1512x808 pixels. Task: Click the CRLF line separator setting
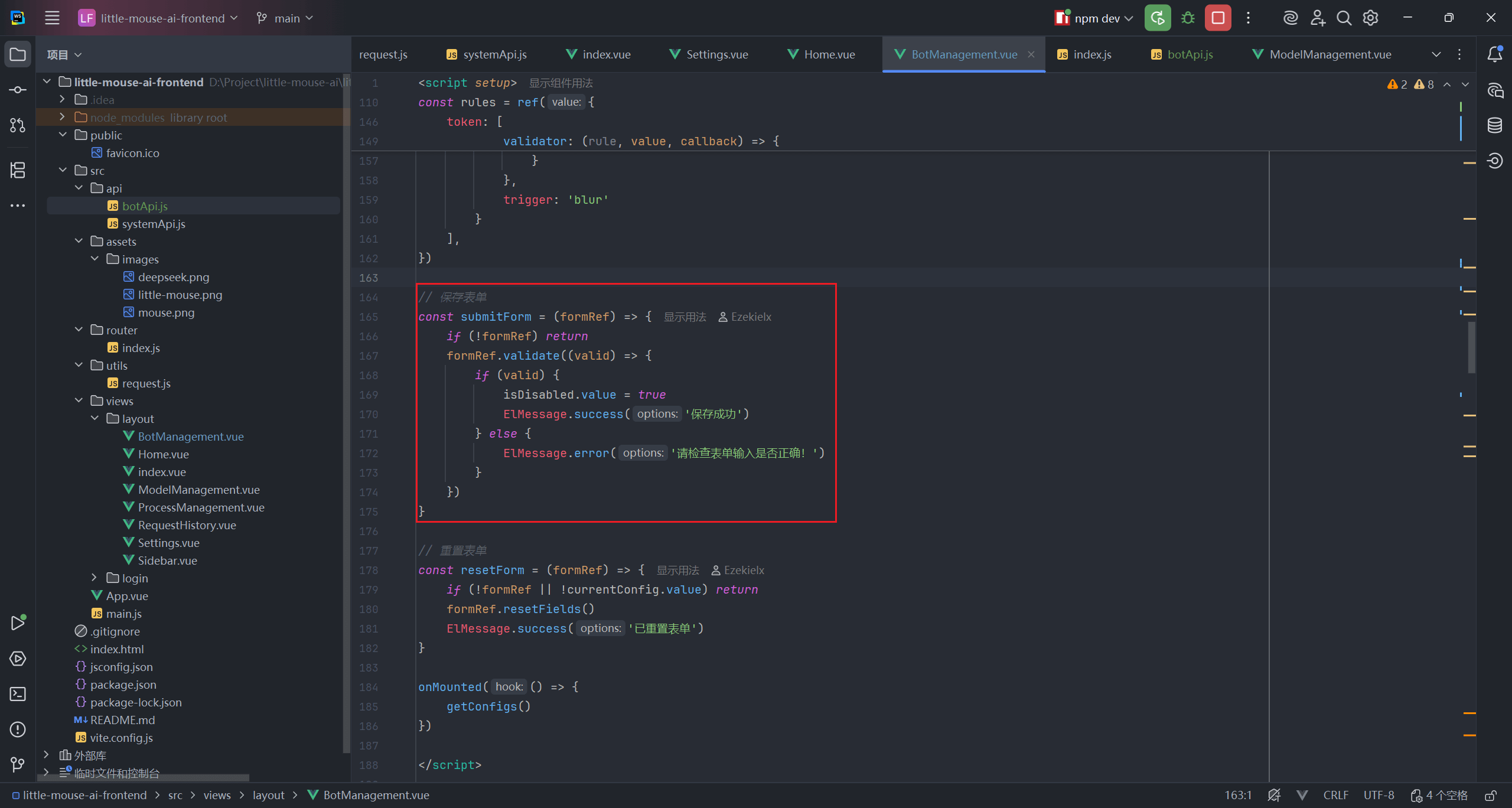pos(1335,796)
